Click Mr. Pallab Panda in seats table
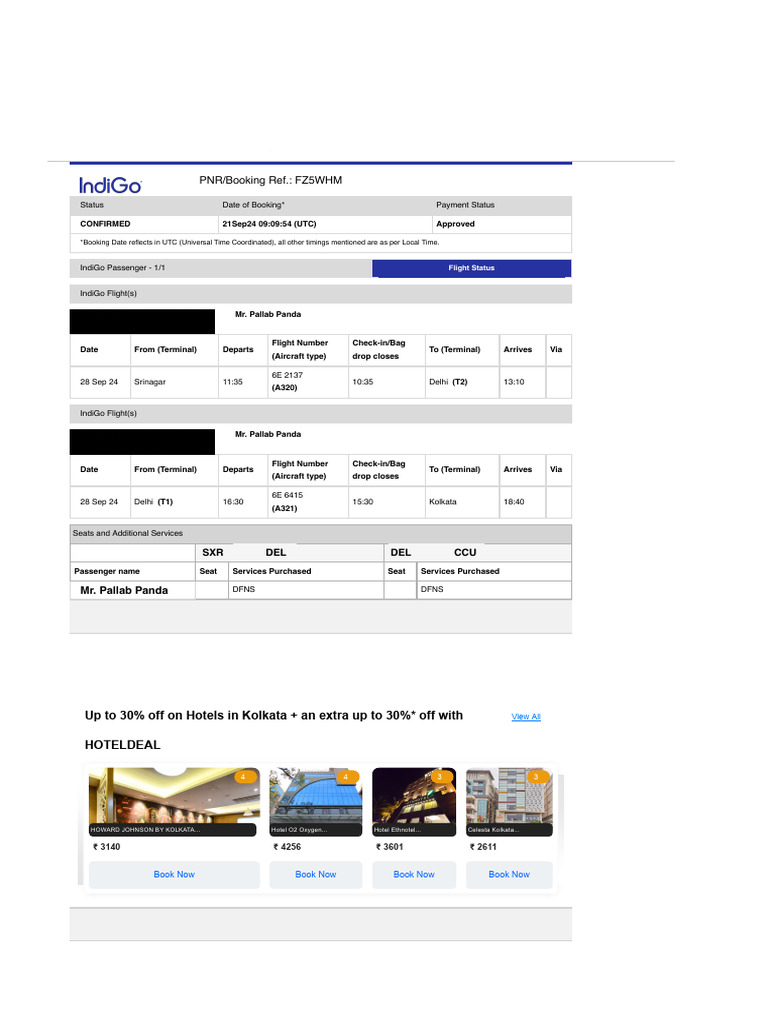Image resolution: width=768 pixels, height=1024 pixels. coord(124,590)
